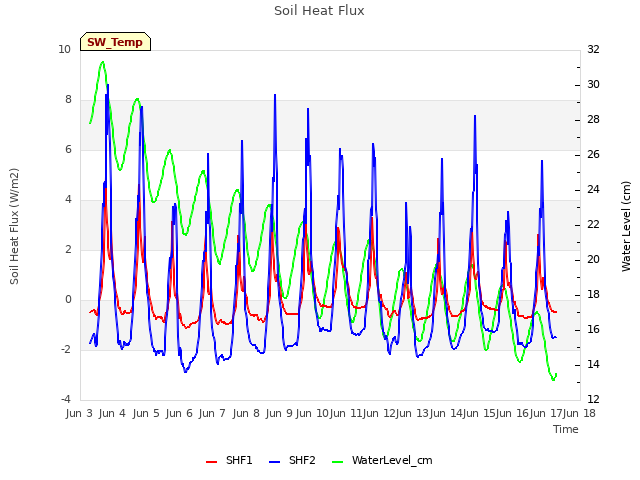
Task: Click the 10 tick on left axis
Action: click(x=64, y=49)
